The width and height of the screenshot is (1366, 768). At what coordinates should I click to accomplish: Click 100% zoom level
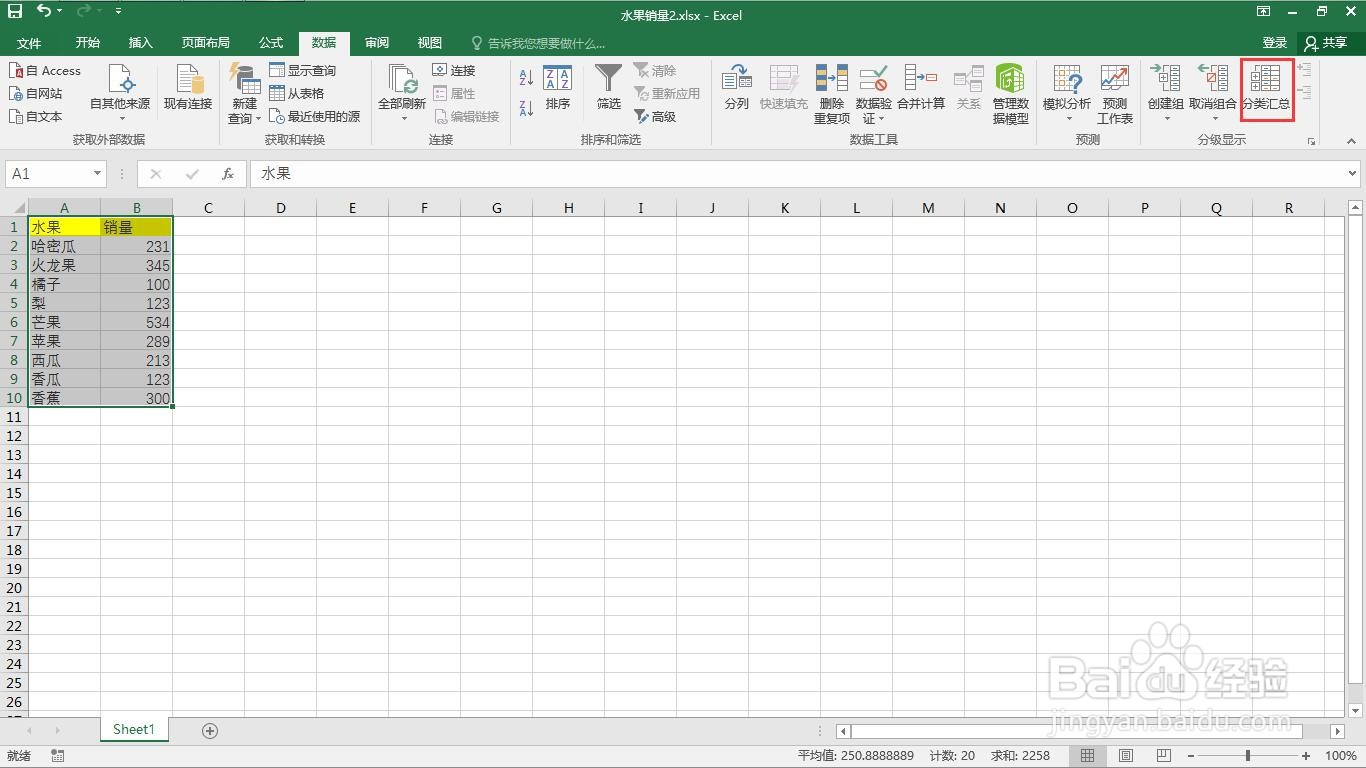(x=1340, y=756)
